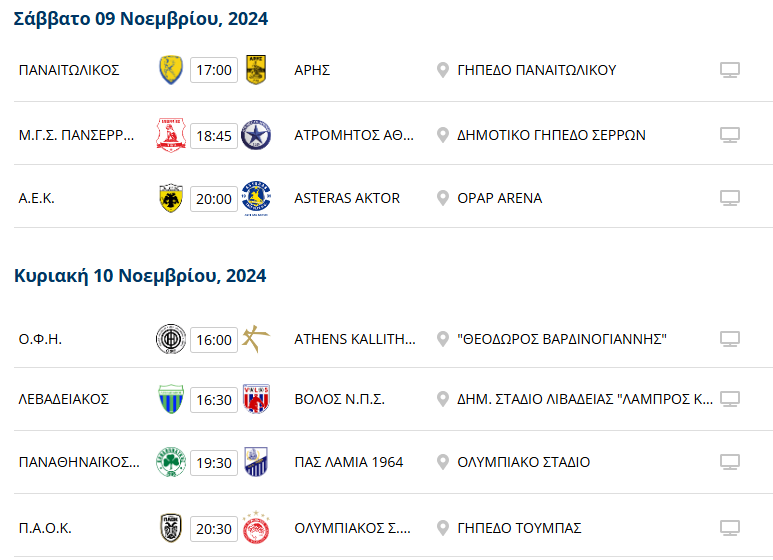Open ΠΑΝΑΙΤΩΛΙΚΟΣ team page link
773x560 pixels.
(x=69, y=70)
